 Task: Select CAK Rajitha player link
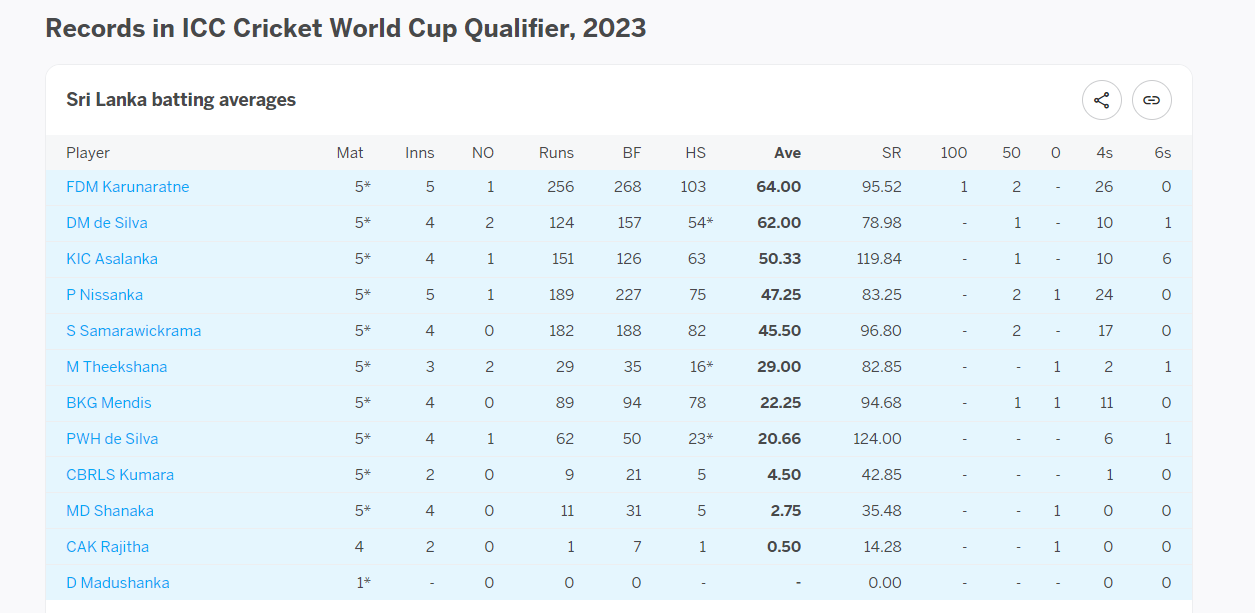(107, 547)
